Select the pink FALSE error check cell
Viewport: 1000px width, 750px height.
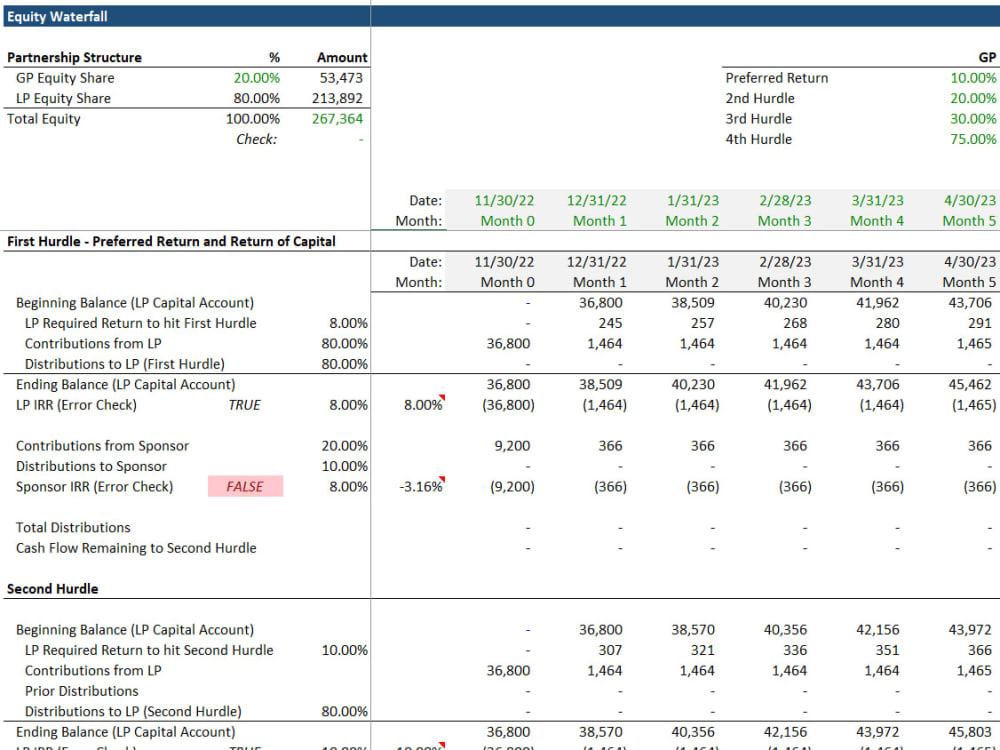pyautogui.click(x=245, y=486)
